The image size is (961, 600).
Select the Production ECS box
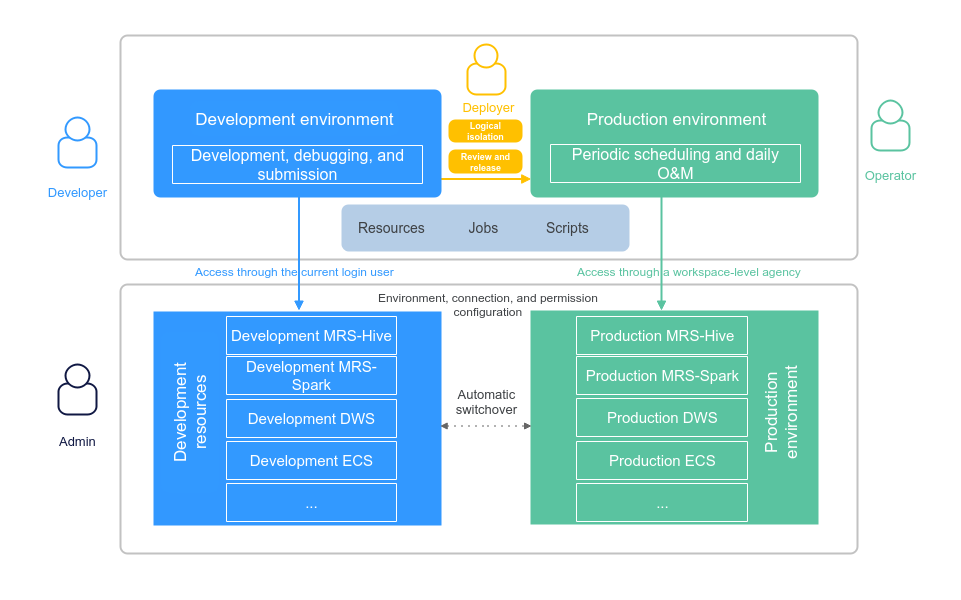point(662,460)
